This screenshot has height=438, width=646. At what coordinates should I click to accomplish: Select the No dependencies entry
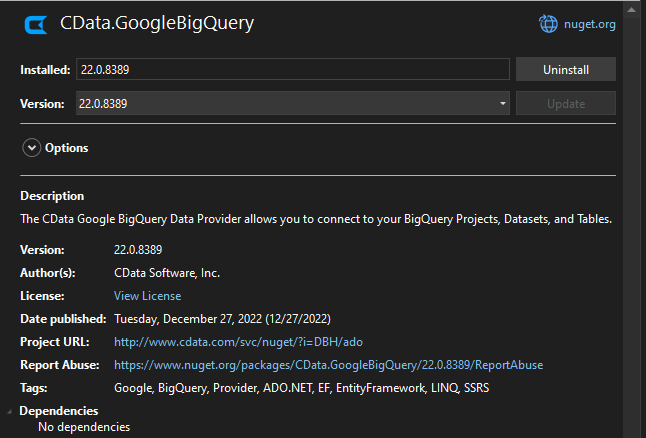pyautogui.click(x=84, y=427)
